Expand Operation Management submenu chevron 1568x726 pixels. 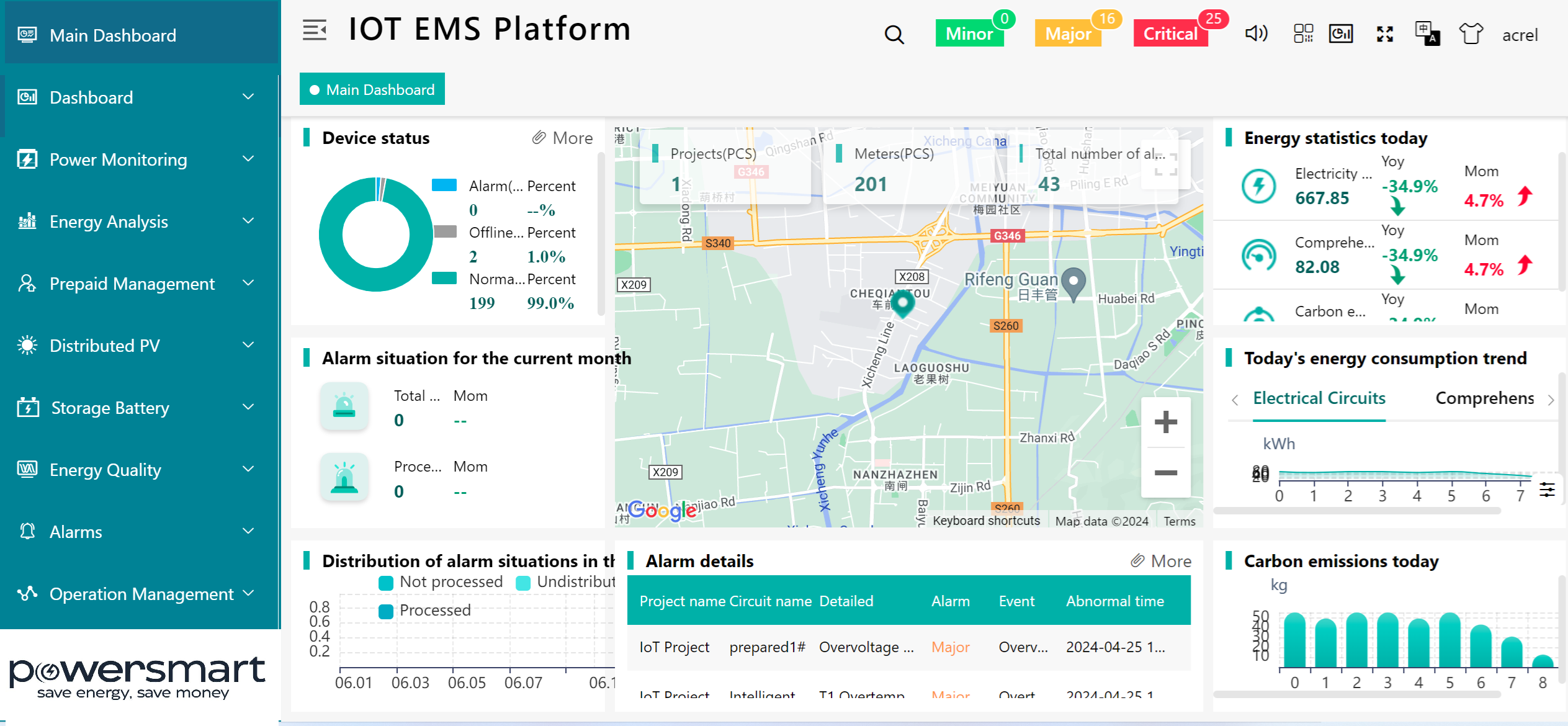(248, 593)
